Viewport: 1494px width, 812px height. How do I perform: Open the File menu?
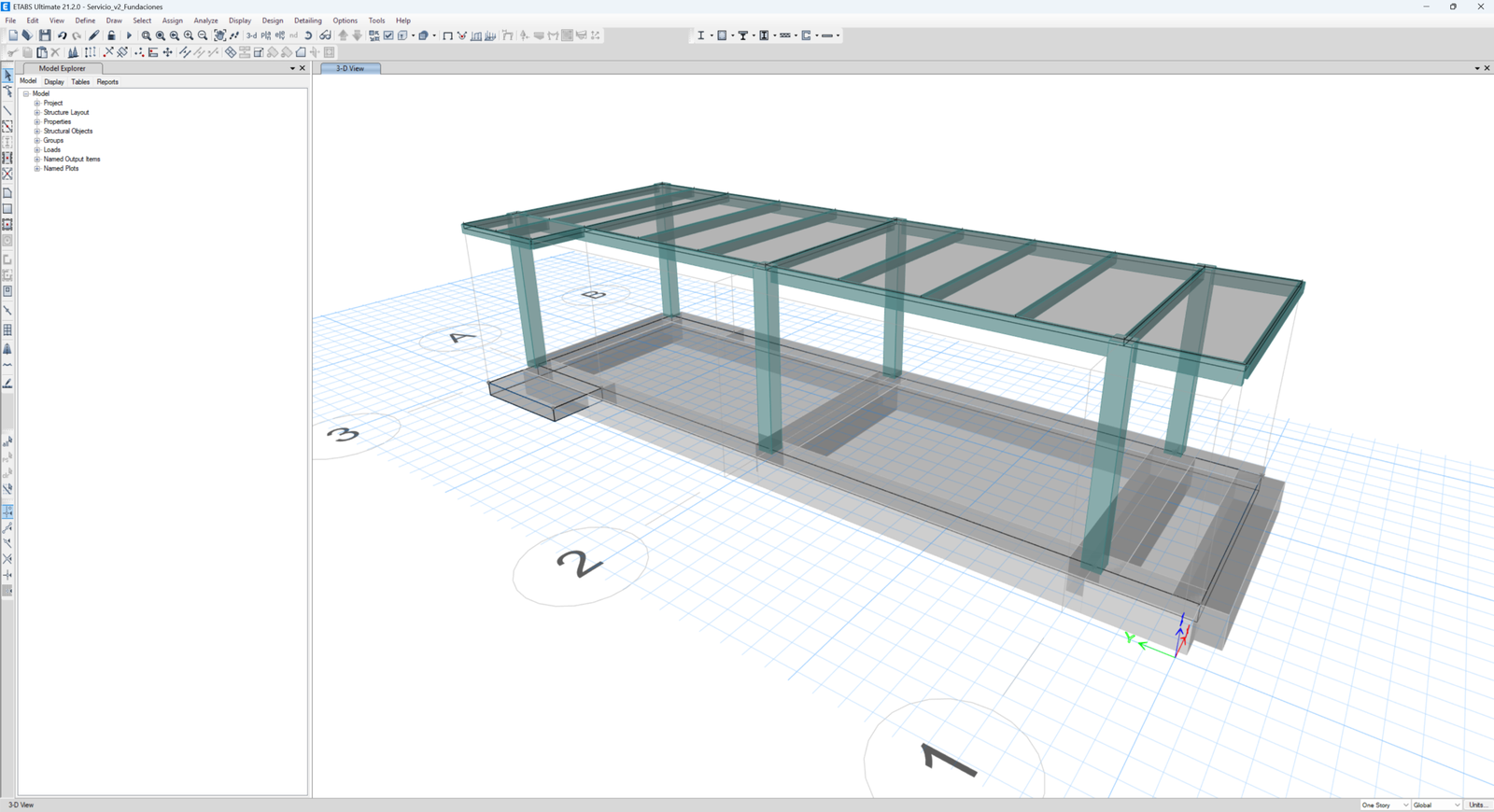pyautogui.click(x=11, y=21)
